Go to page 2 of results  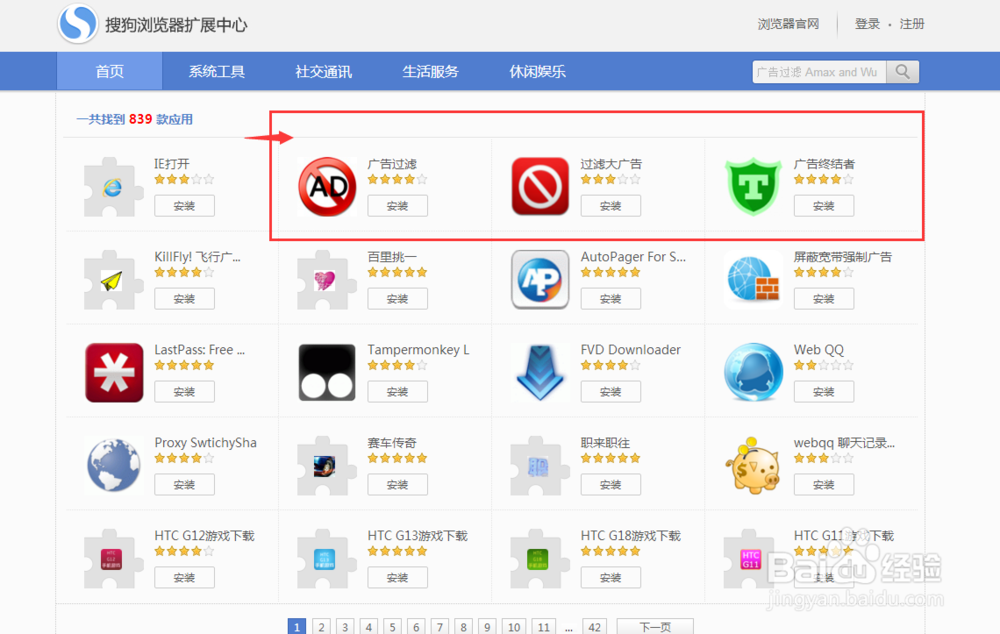coord(321,627)
